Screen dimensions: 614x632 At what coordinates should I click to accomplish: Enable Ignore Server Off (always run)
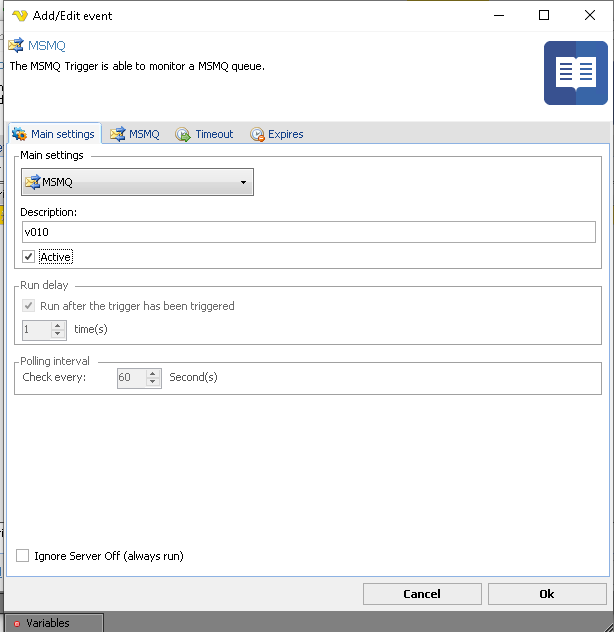23,556
